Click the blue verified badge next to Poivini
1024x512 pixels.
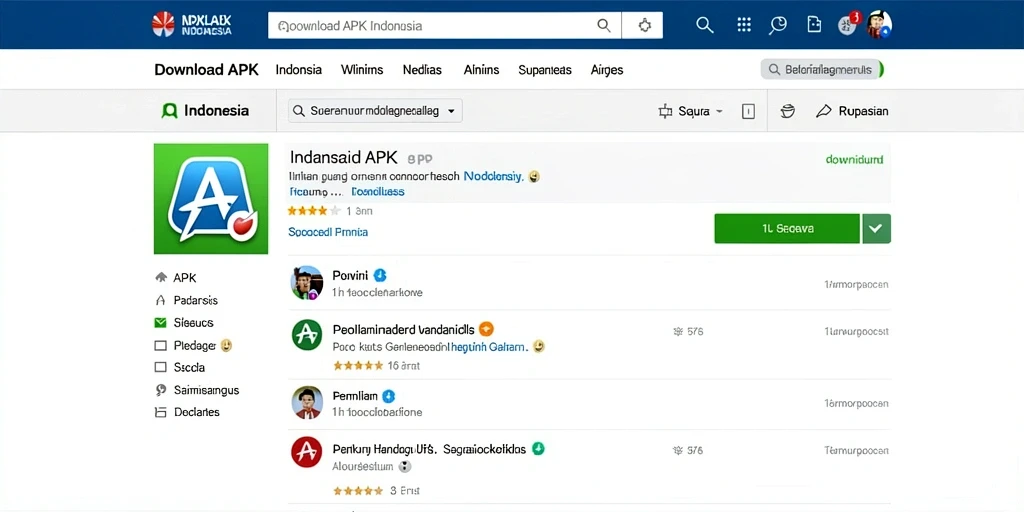click(380, 275)
